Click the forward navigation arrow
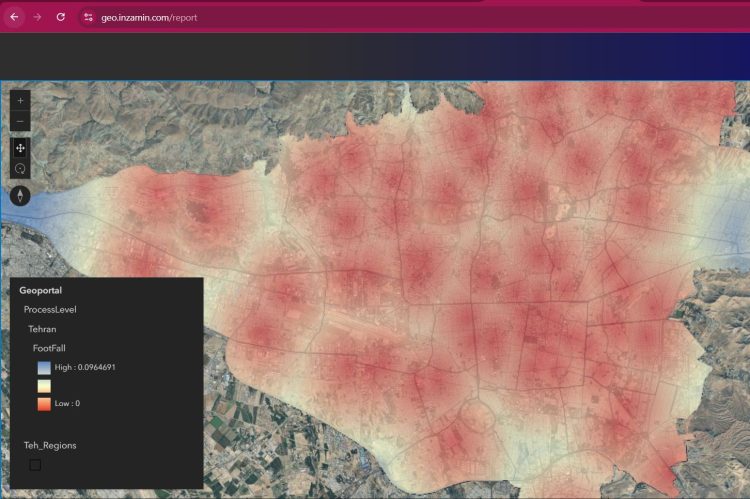The width and height of the screenshot is (750, 499). point(37,17)
